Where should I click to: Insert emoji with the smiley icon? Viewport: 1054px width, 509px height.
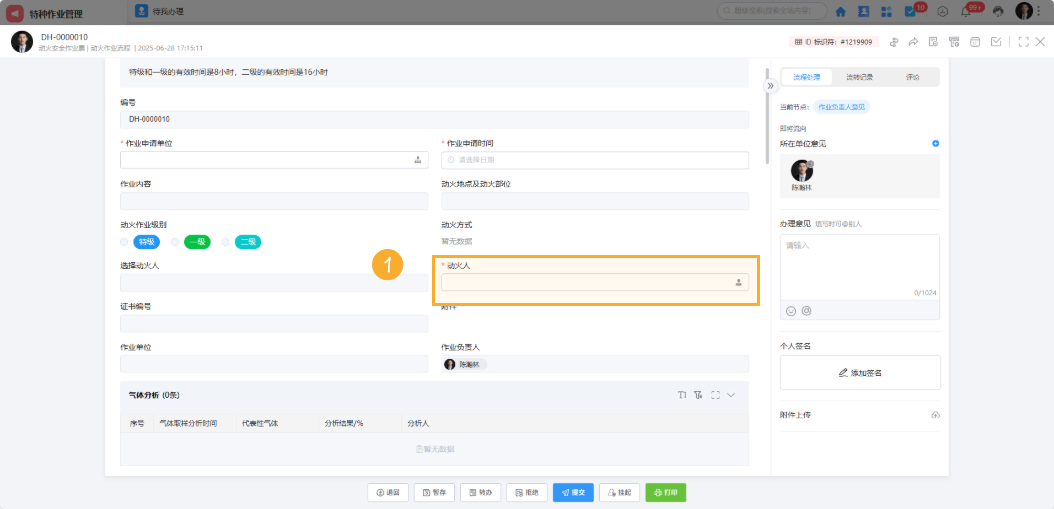pyautogui.click(x=791, y=311)
